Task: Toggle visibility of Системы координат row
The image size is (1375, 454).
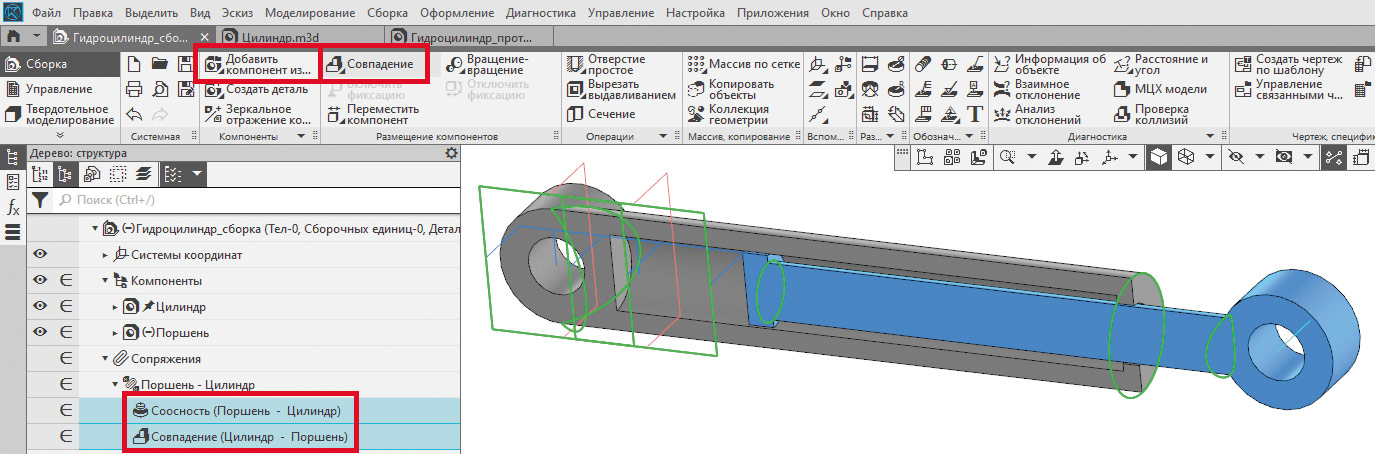Action: click(x=40, y=255)
